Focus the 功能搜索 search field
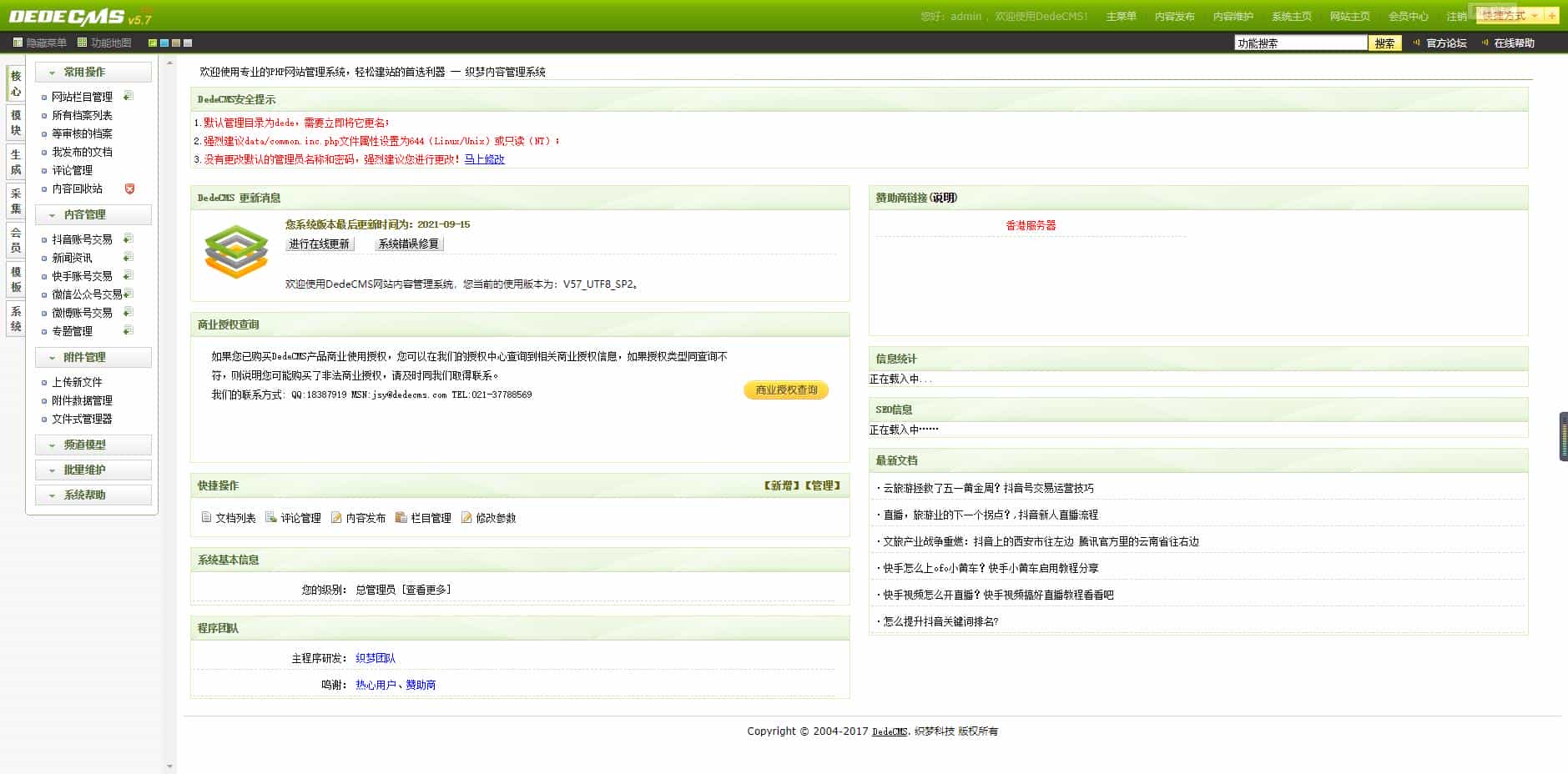This screenshot has width=1568, height=774. point(1301,43)
